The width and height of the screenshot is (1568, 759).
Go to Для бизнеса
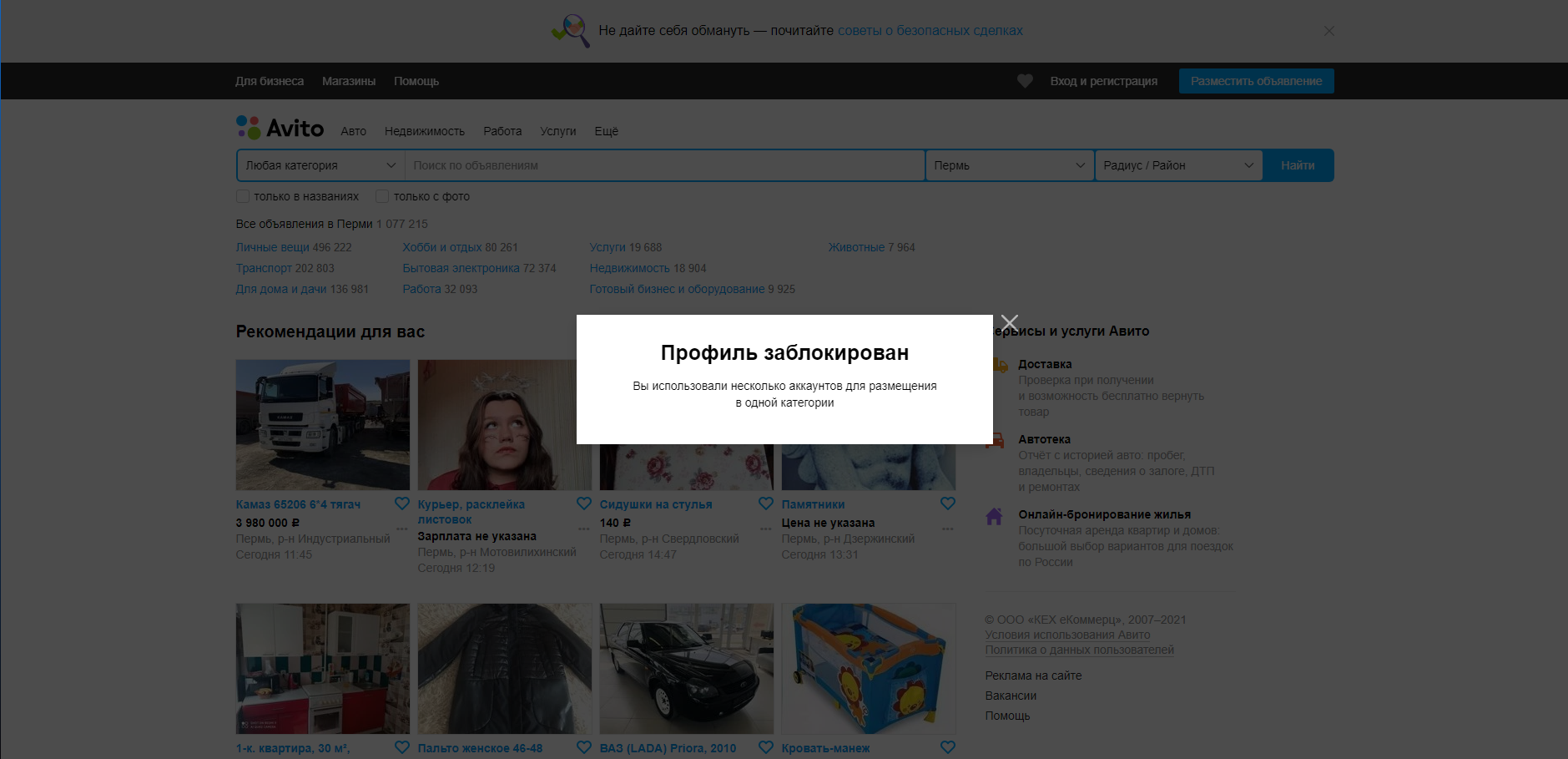(270, 81)
